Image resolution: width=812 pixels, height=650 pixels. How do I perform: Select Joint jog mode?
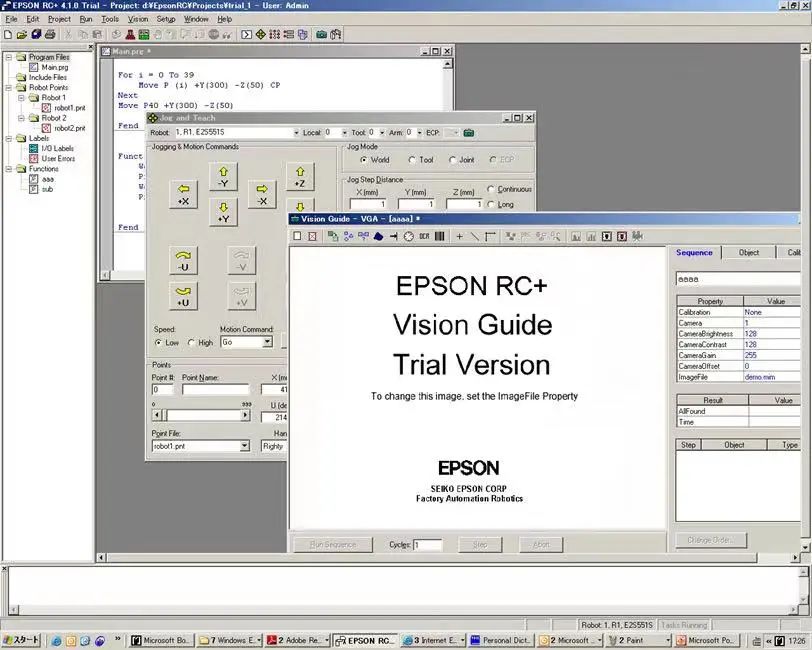click(x=452, y=160)
